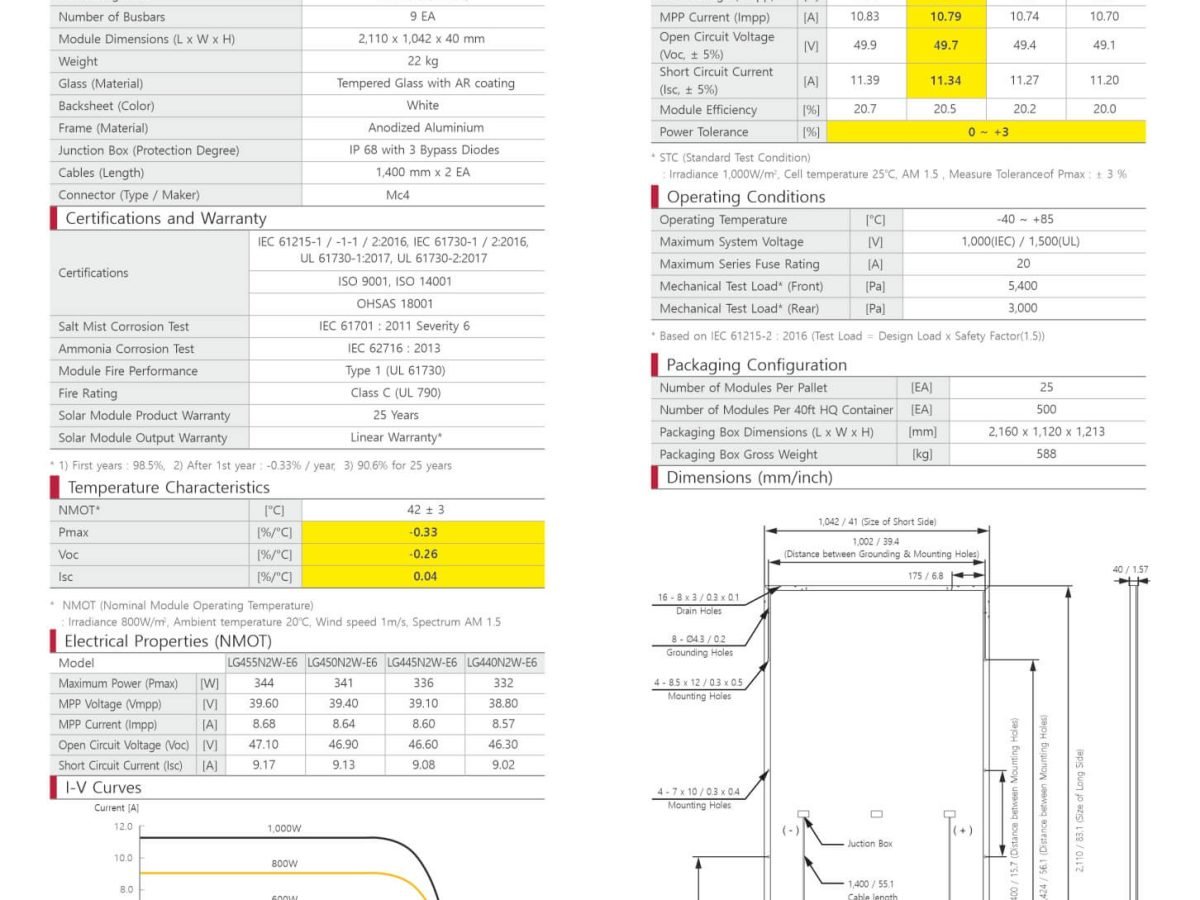Screen dimensions: 1200x900
Task: Select the Temperature Characteristics heading
Action: [168, 487]
